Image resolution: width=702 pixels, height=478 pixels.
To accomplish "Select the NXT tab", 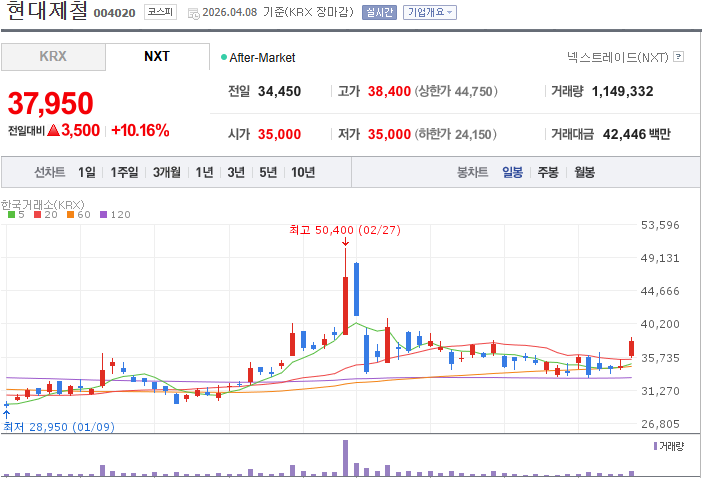I will [x=157, y=57].
